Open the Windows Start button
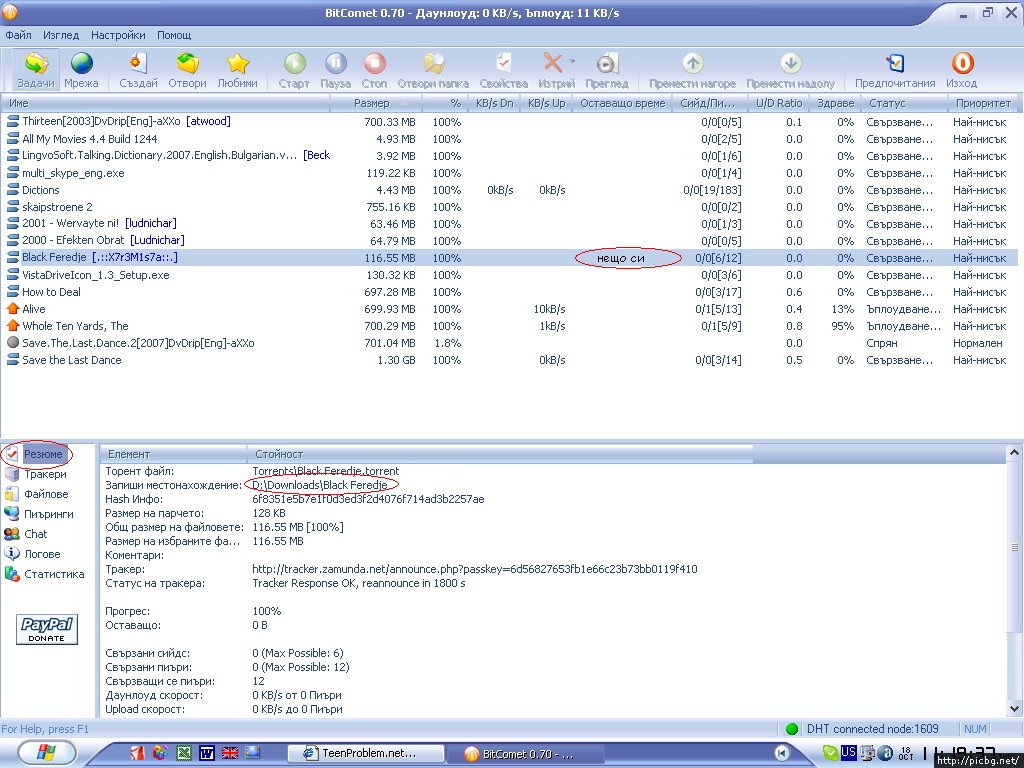Screen dimensions: 1024x768 [x=45, y=753]
